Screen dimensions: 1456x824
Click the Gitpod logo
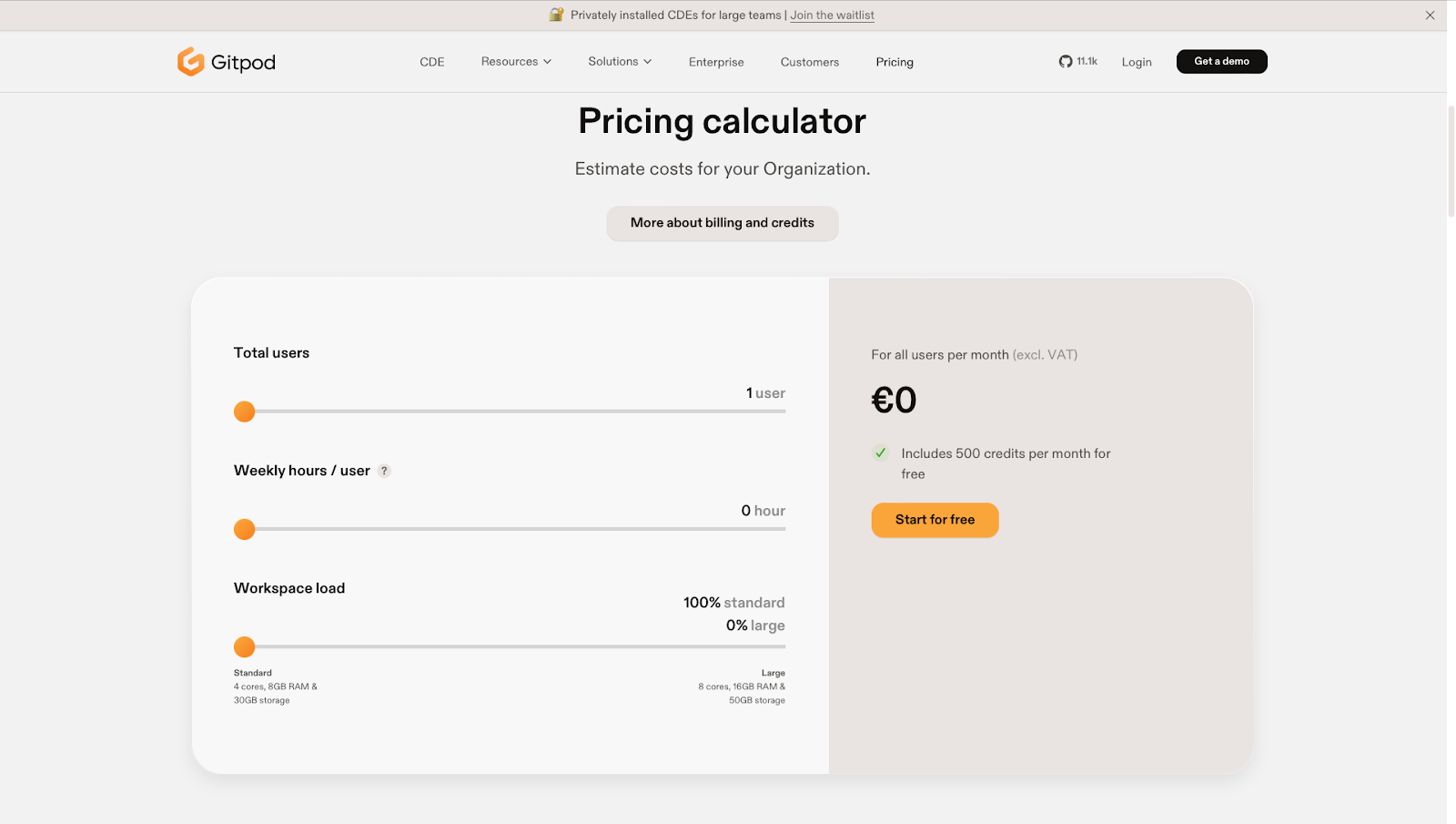coord(226,61)
